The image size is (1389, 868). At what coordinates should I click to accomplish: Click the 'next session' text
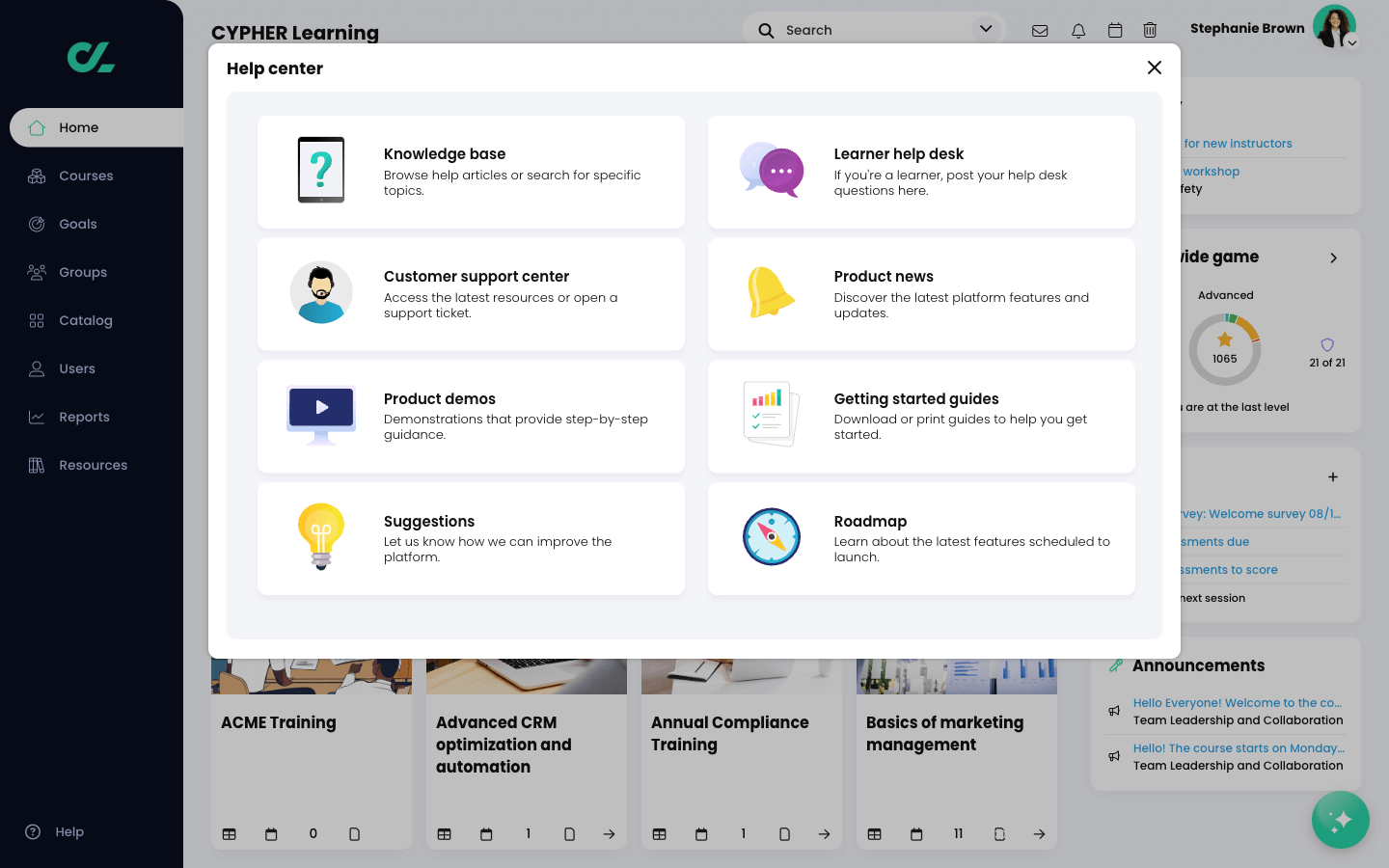[x=1212, y=598]
